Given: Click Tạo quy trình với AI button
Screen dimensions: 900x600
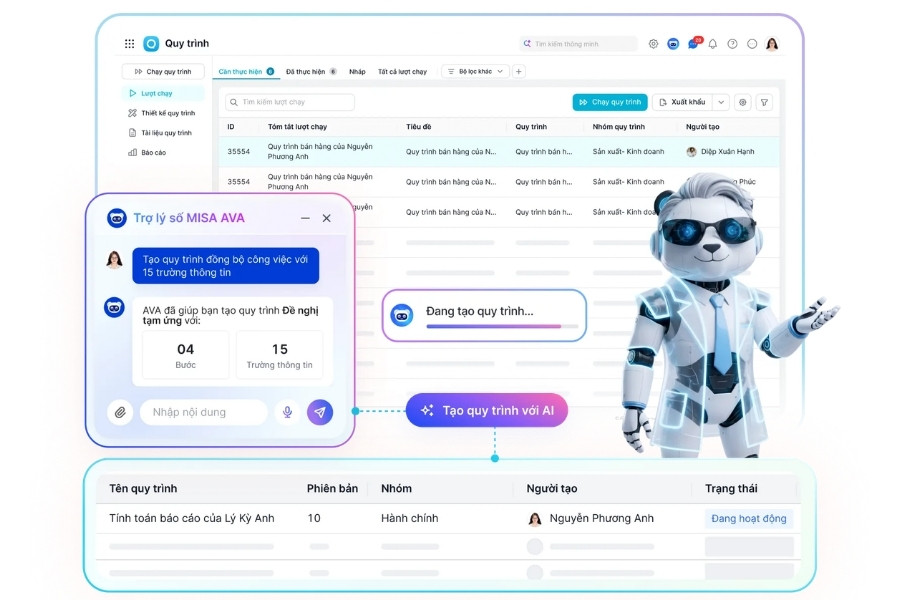Looking at the screenshot, I should pos(487,410).
